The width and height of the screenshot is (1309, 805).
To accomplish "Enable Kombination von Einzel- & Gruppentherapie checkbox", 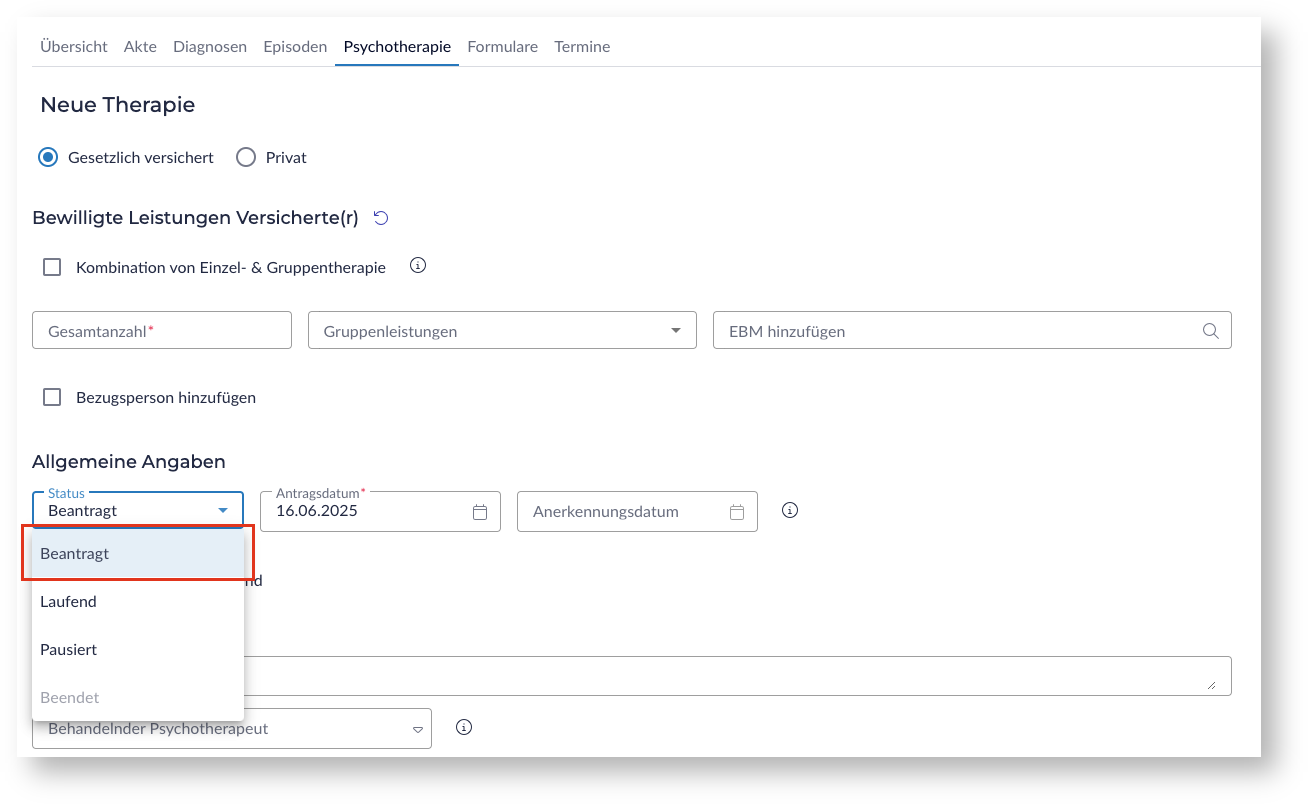I will coord(52,267).
